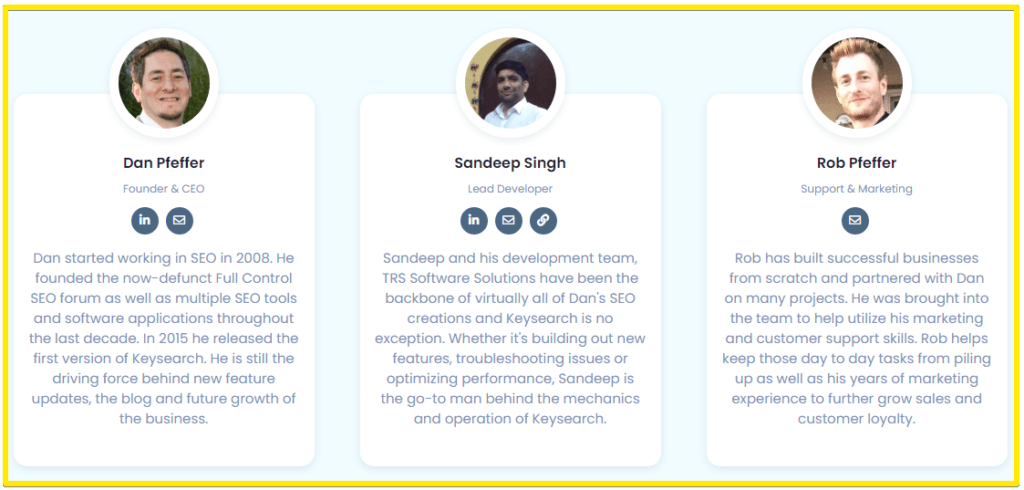Click the email icon under Dan Pfeffer

[x=180, y=220]
